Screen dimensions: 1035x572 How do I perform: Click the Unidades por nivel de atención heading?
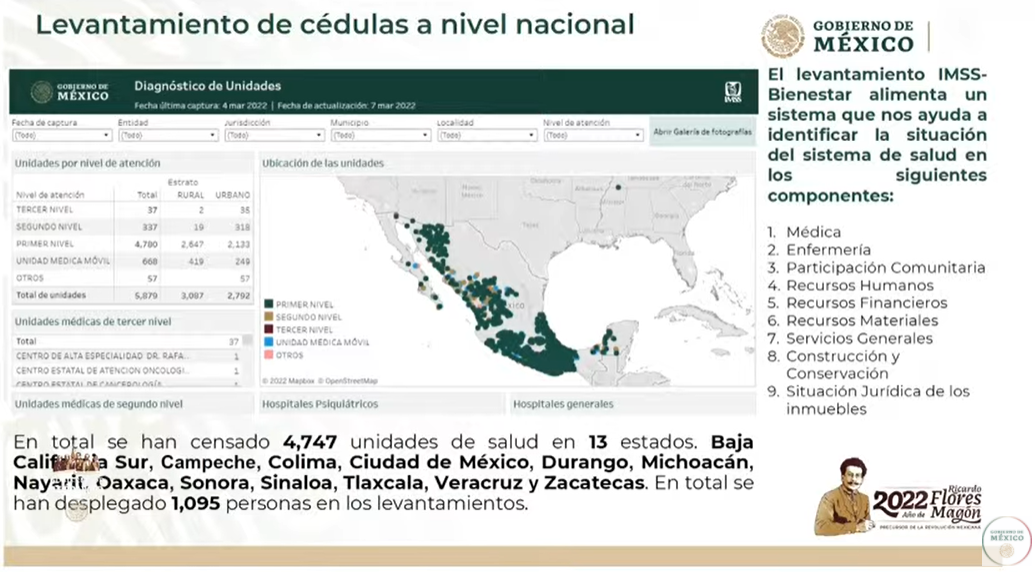point(87,163)
